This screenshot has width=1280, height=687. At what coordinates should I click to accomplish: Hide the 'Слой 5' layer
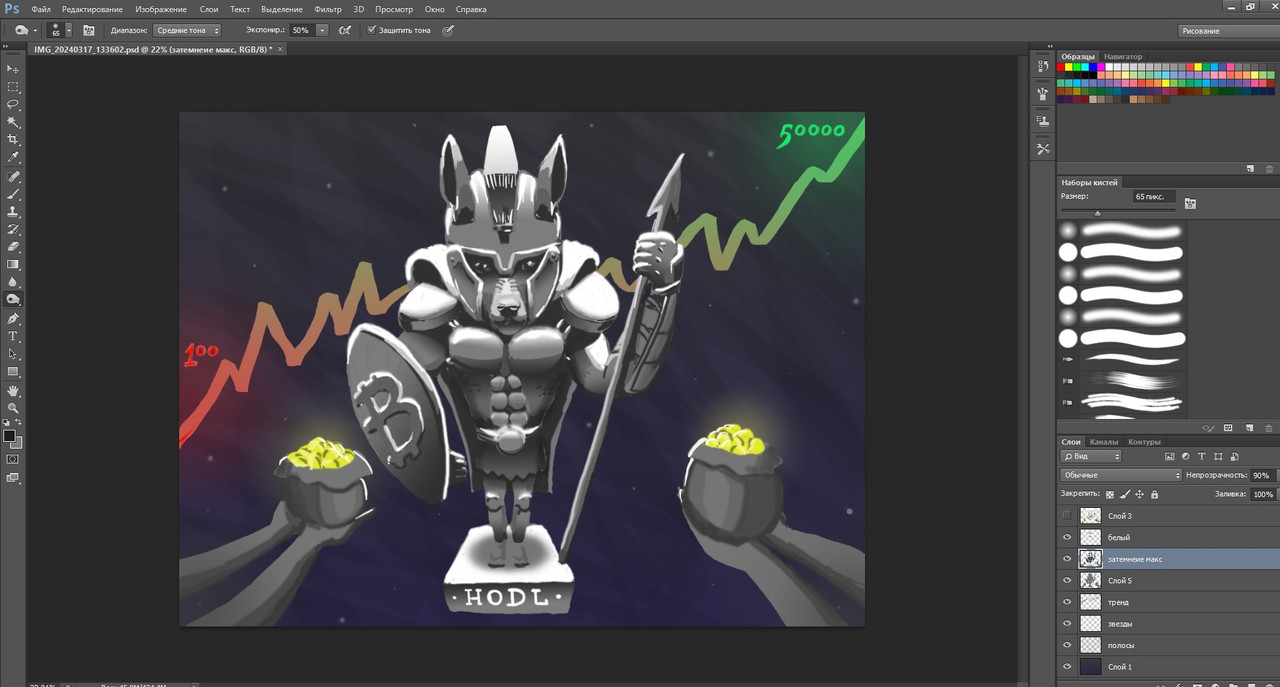1067,581
